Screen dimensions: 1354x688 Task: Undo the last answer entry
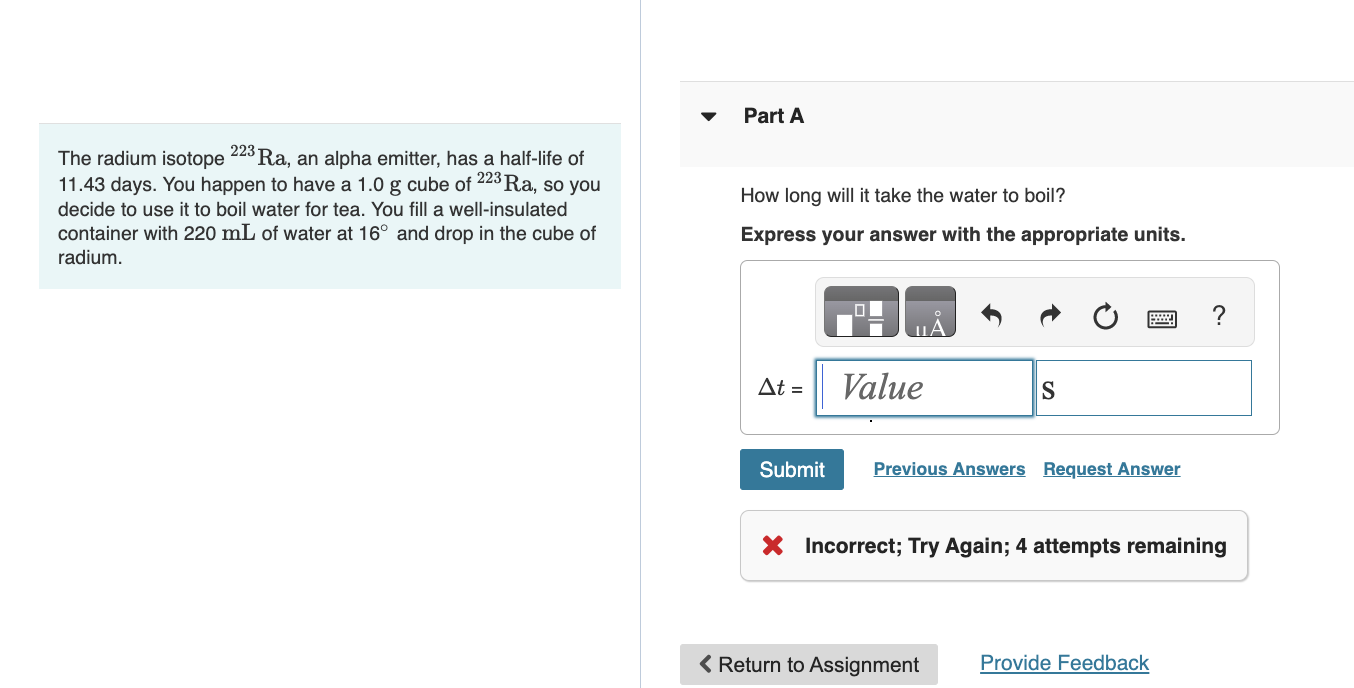988,314
